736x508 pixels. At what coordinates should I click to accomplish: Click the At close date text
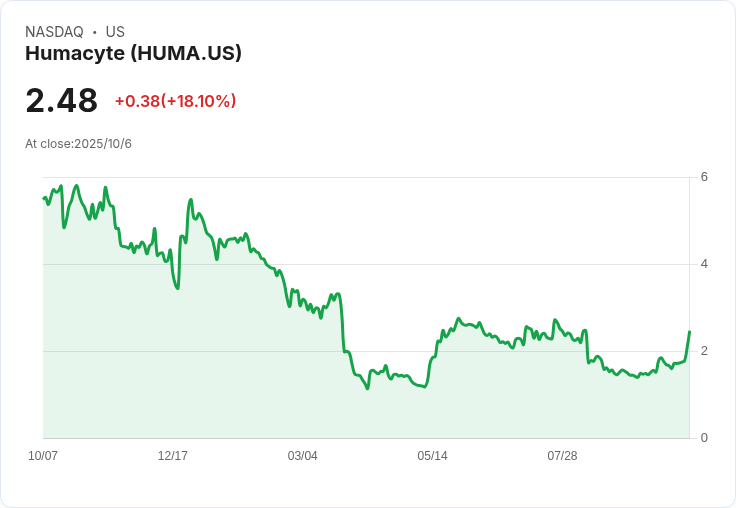(78, 144)
